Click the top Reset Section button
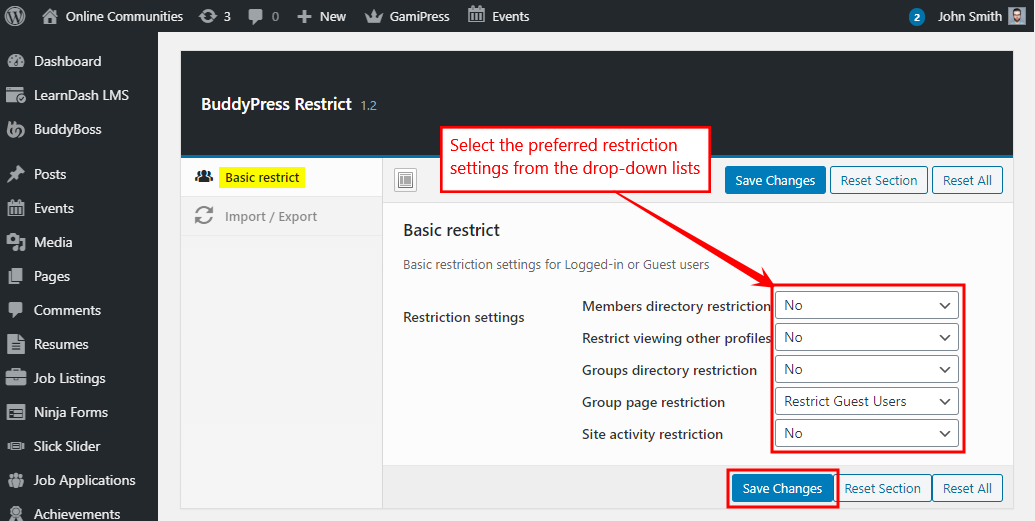This screenshot has height=521, width=1035. 878,180
